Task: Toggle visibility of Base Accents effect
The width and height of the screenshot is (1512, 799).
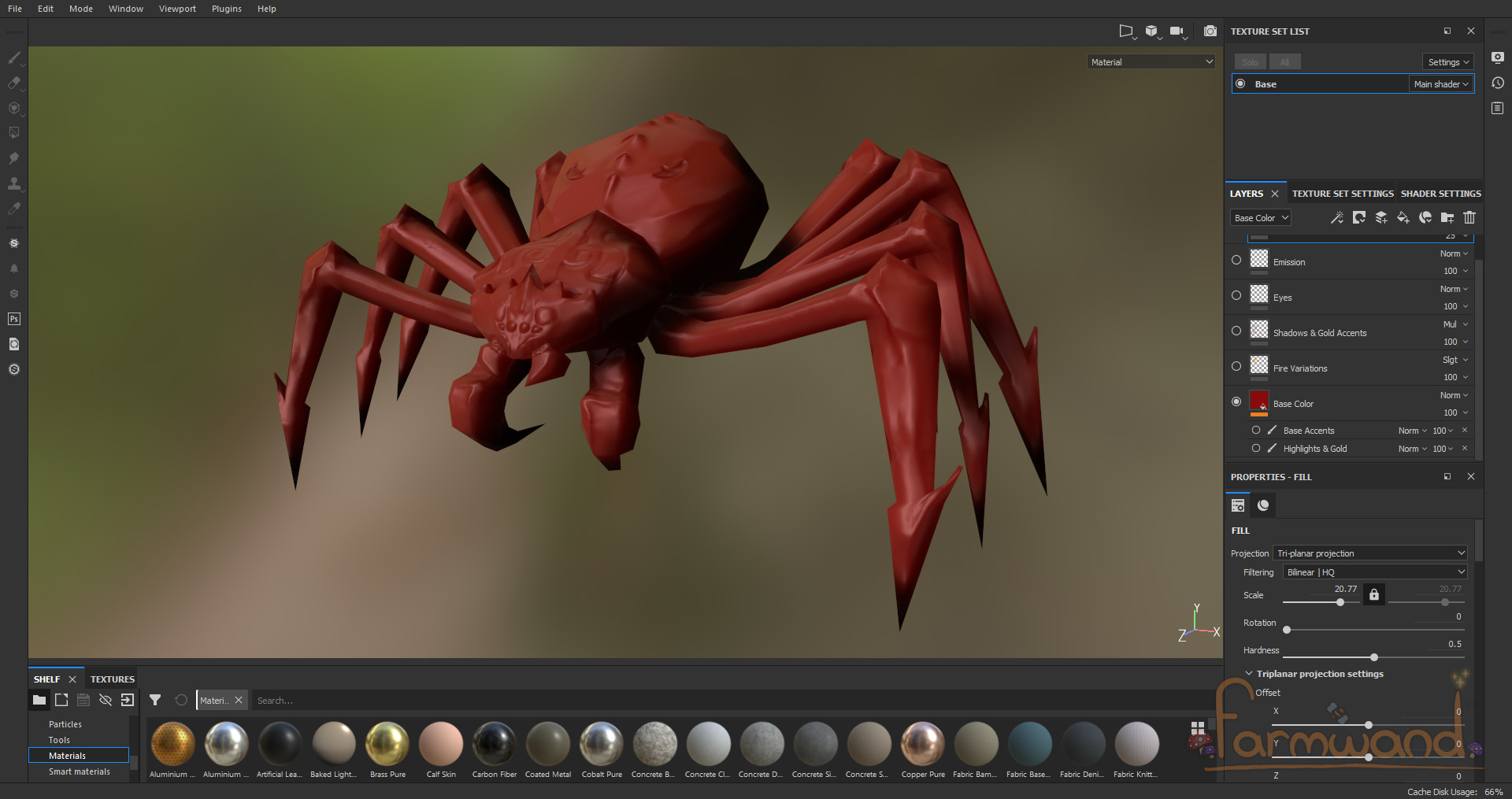Action: (1256, 430)
